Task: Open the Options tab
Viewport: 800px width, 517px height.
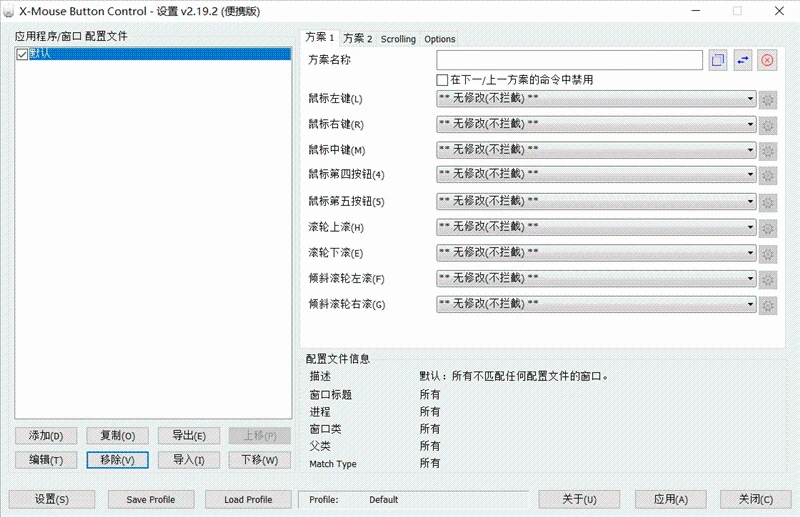Action: (439, 39)
